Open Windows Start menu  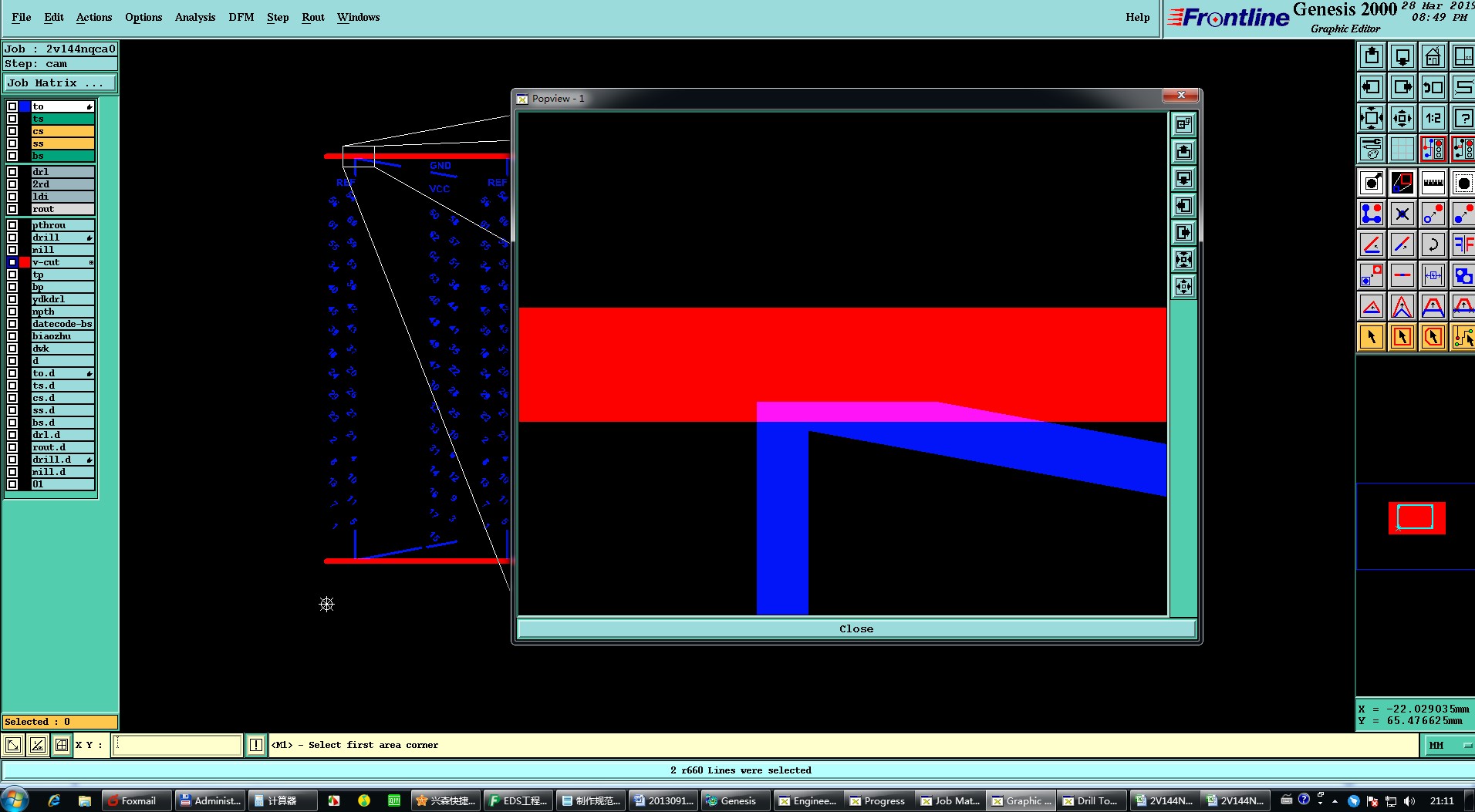[x=15, y=800]
